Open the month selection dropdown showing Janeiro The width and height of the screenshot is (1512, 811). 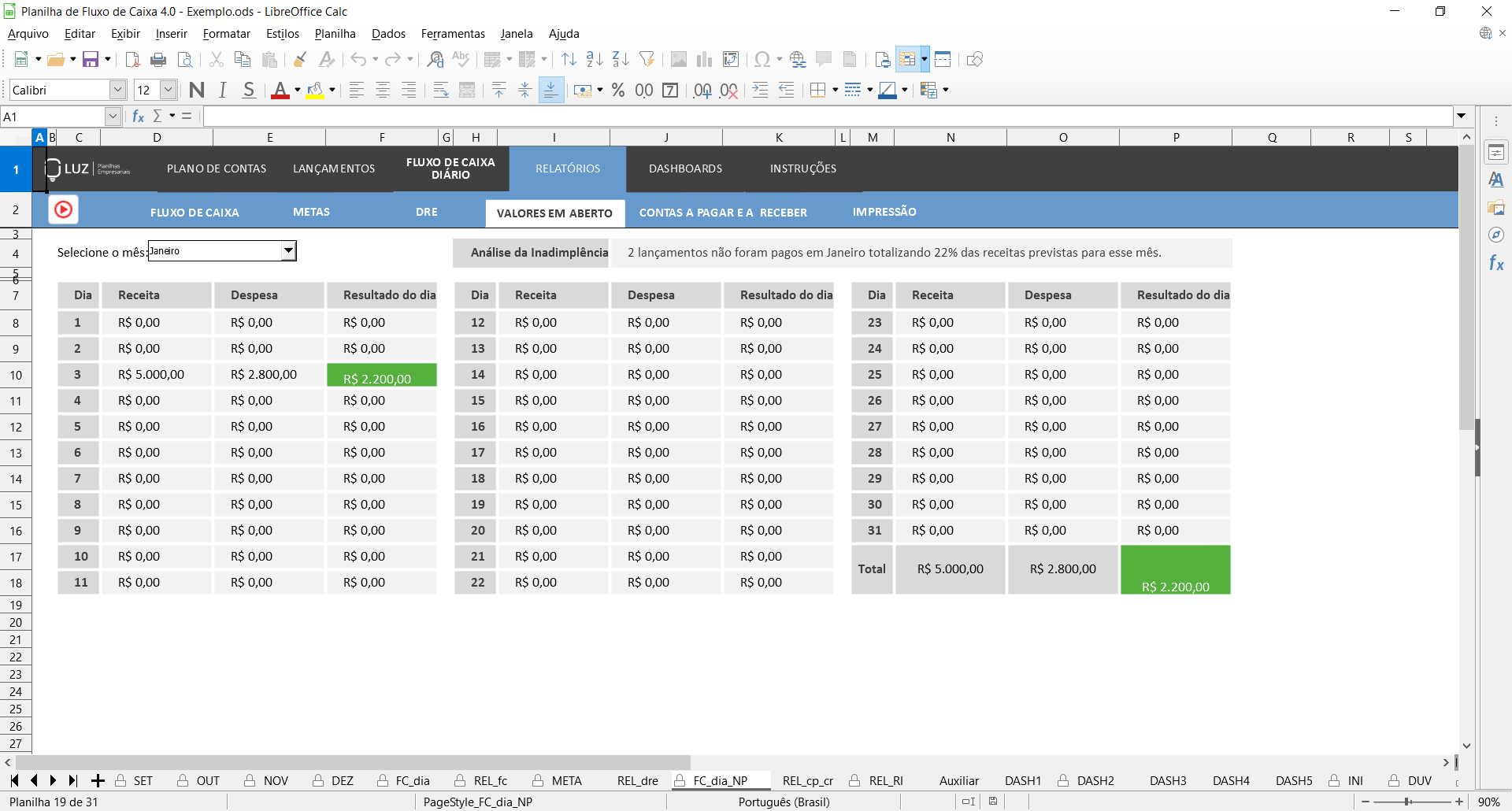[x=288, y=251]
